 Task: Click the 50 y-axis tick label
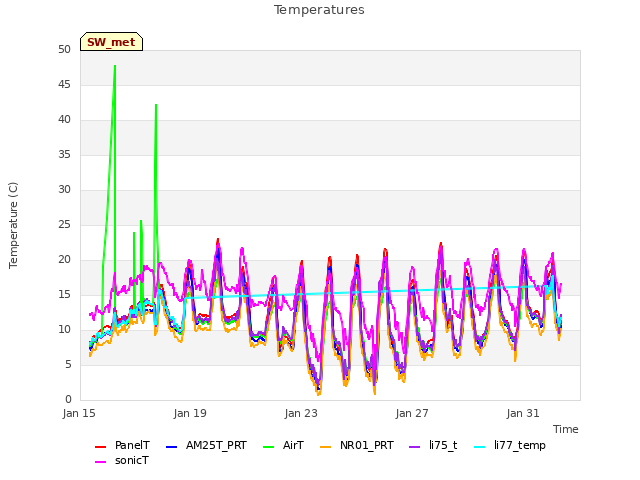(64, 49)
